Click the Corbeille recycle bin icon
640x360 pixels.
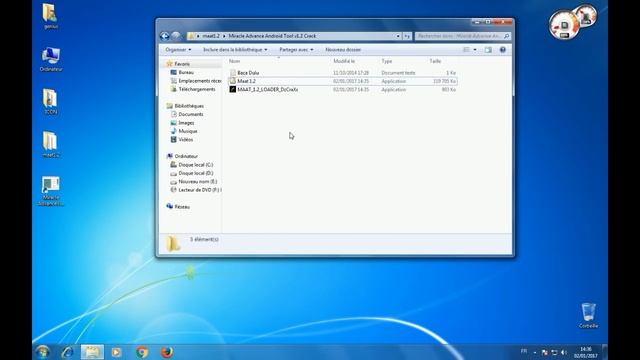coord(588,315)
